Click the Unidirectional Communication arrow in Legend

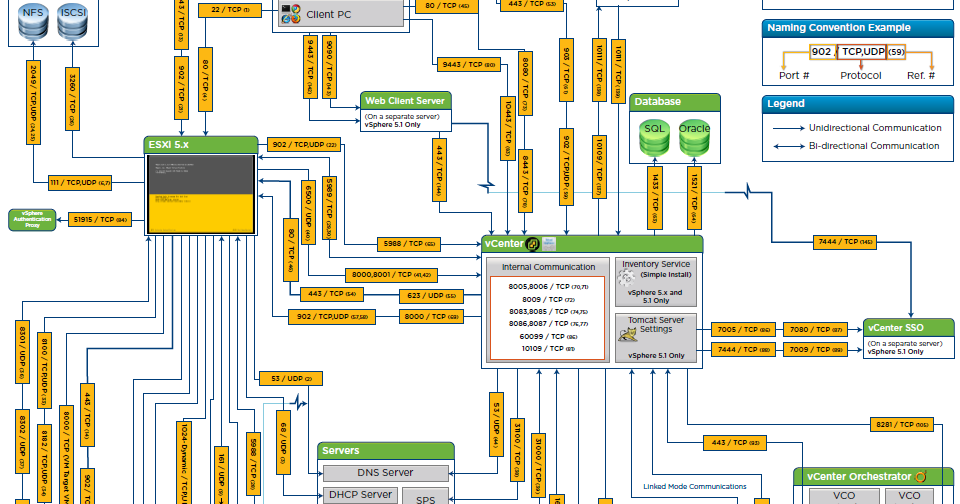point(789,128)
